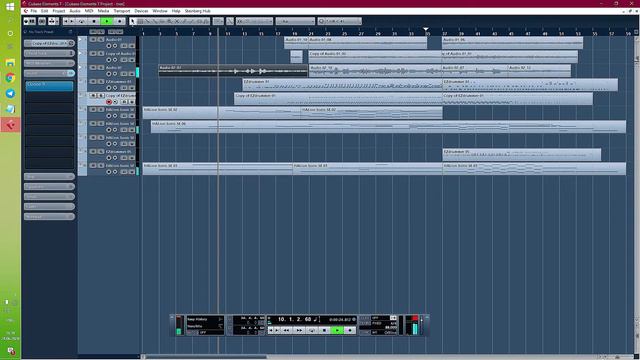Mute the Audio 01 track
The image size is (640, 360).
coord(93,40)
